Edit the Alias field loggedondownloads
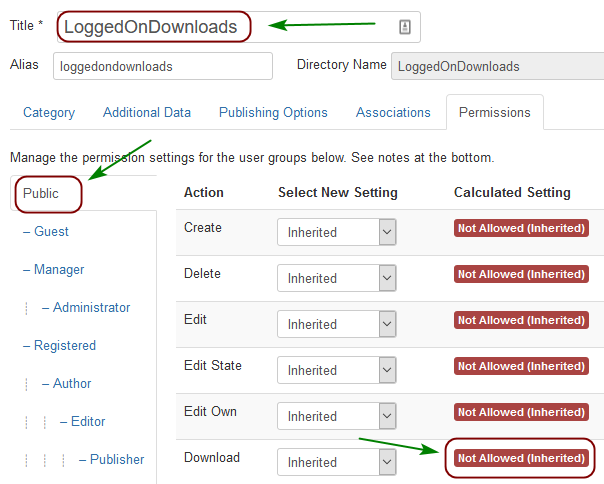This screenshot has height=484, width=604. [x=163, y=66]
